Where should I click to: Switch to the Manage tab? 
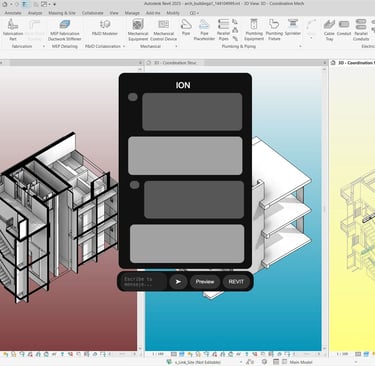tap(132, 13)
